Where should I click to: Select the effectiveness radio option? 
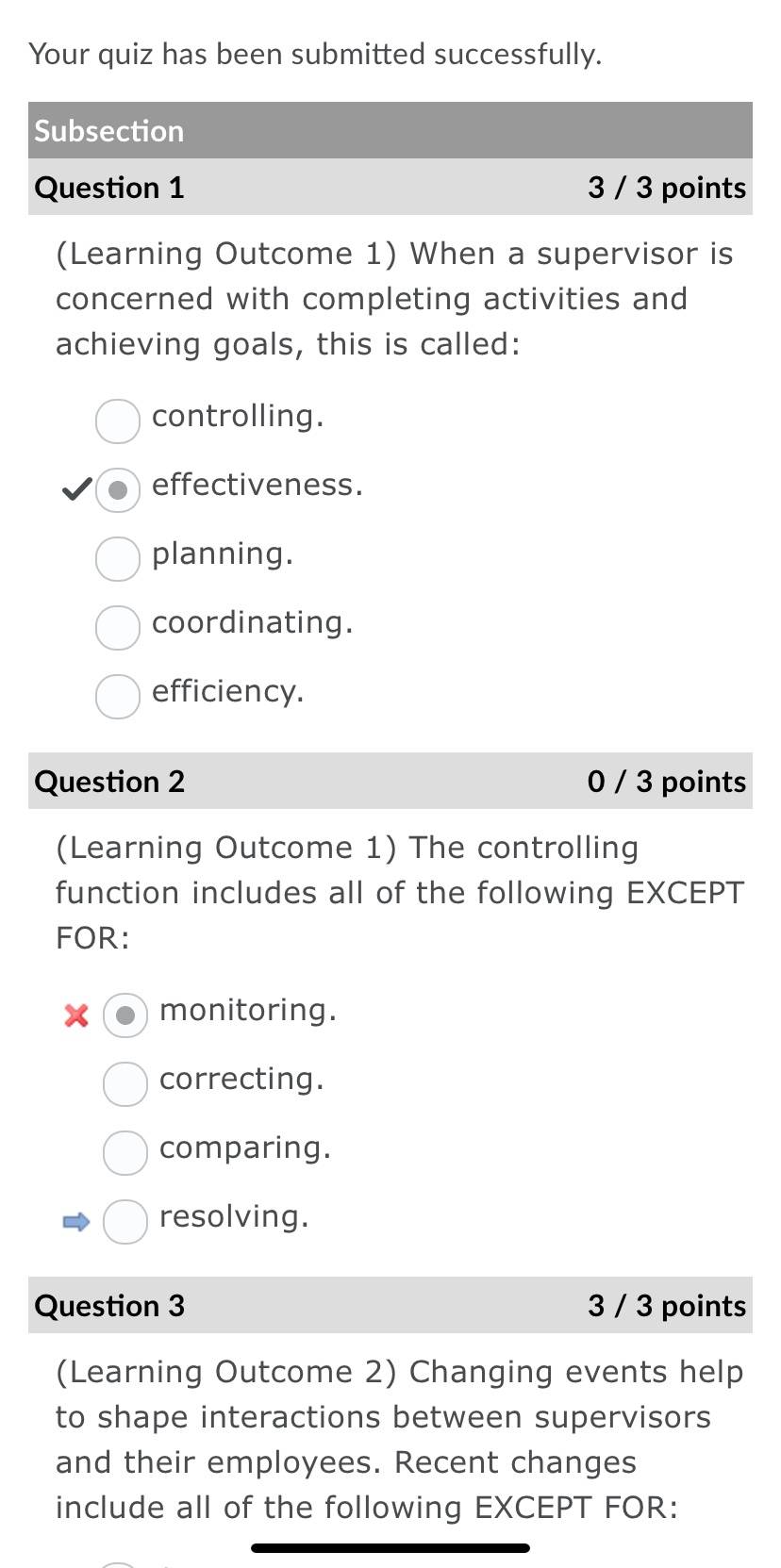pyautogui.click(x=118, y=489)
